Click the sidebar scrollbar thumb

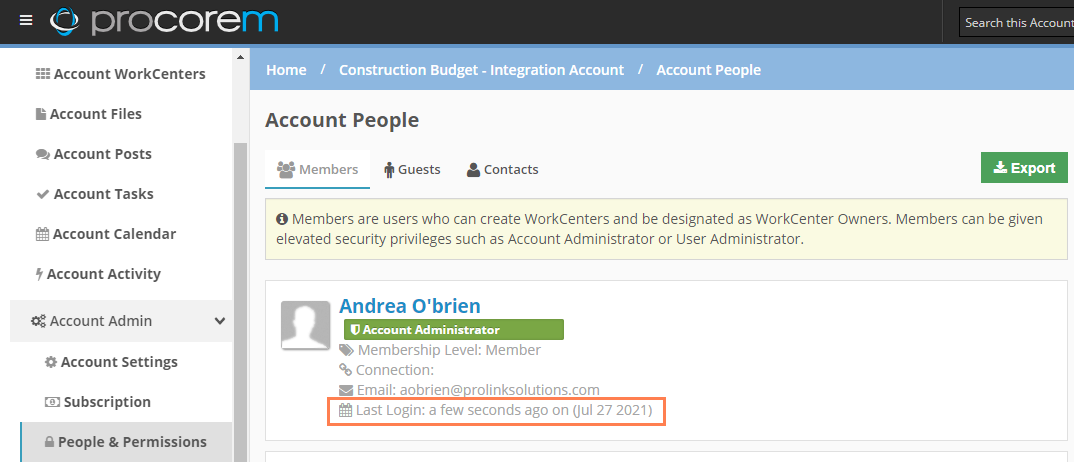(240, 301)
